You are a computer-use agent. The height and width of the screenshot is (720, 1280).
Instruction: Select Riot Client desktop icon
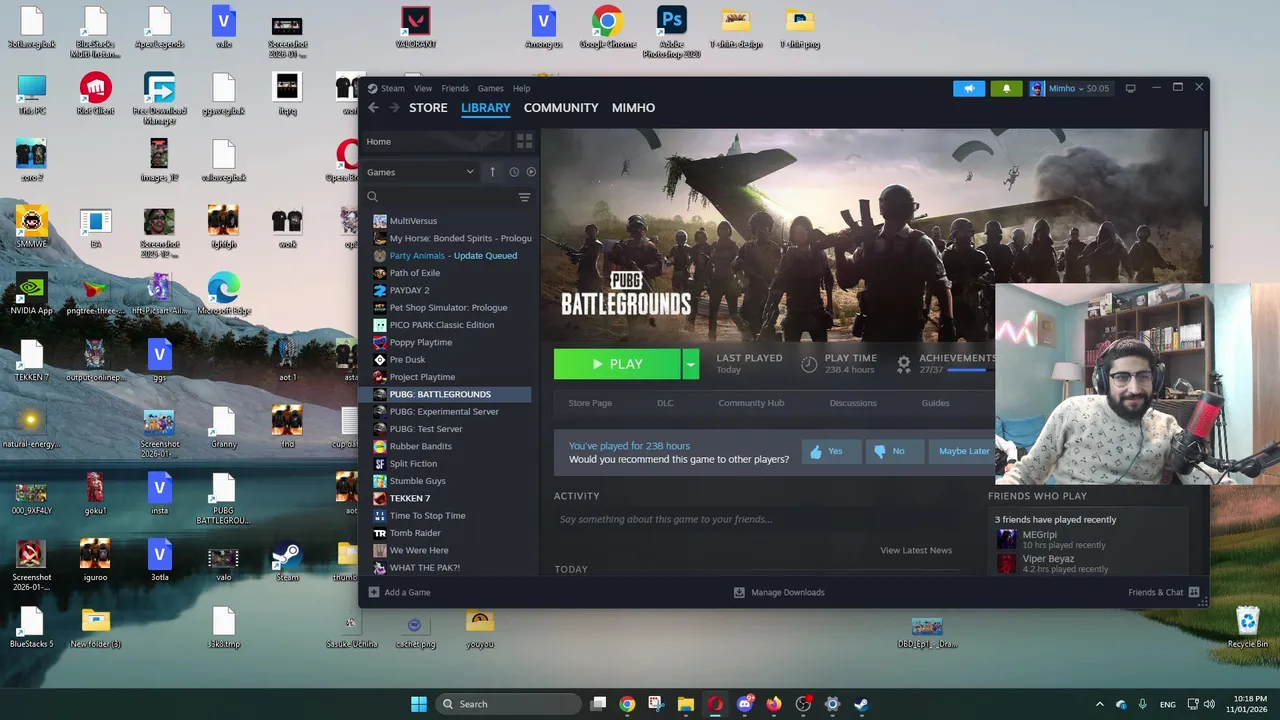(95, 94)
